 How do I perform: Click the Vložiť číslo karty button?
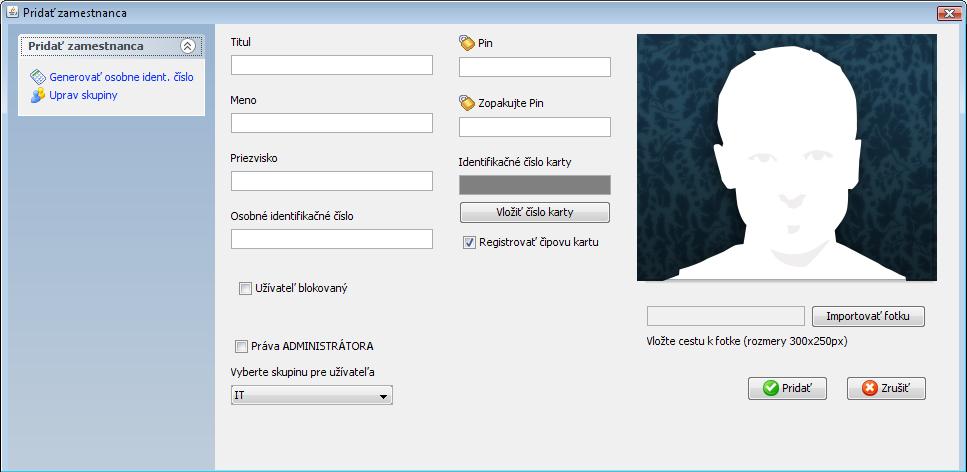point(535,212)
